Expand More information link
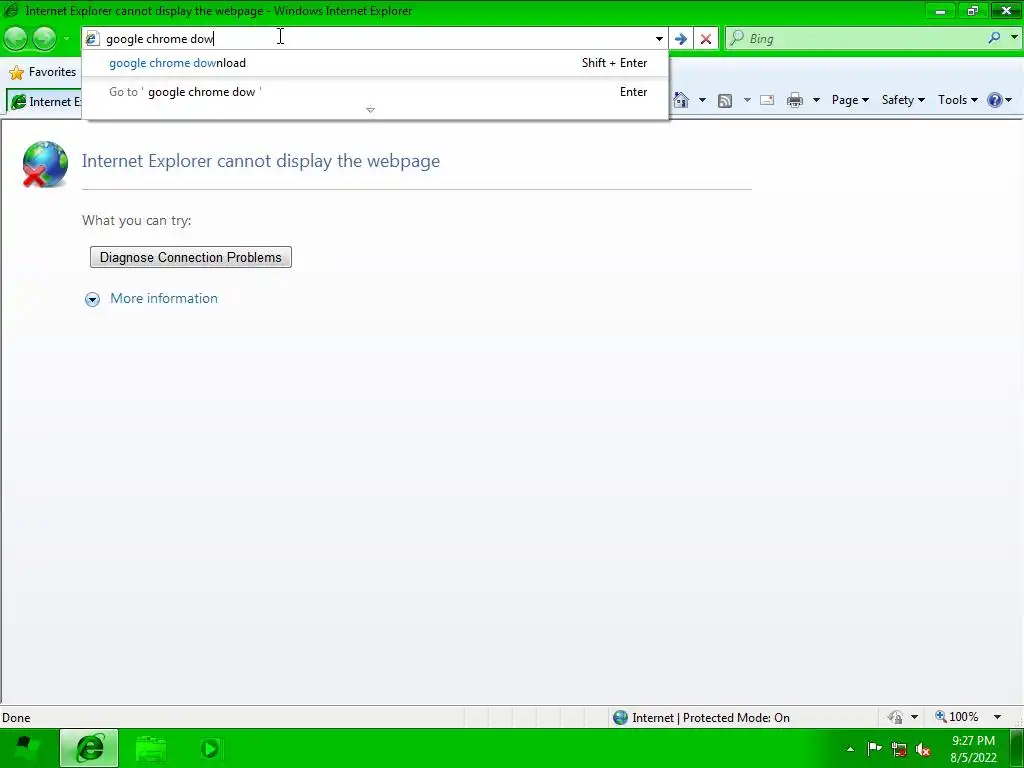 point(164,298)
